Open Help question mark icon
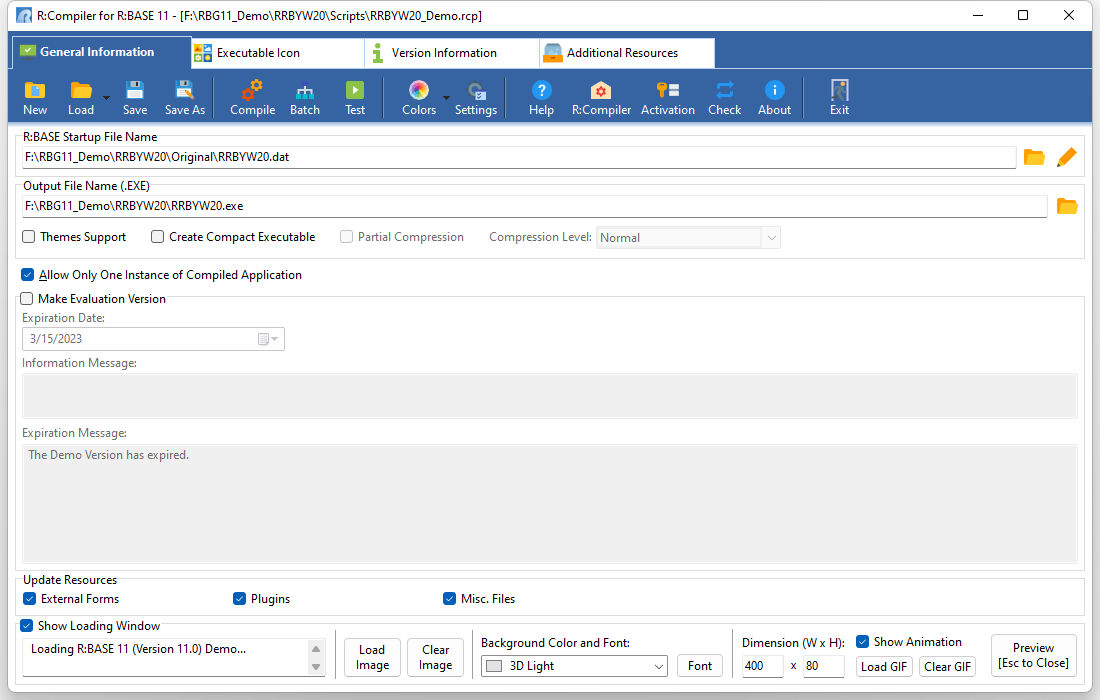Viewport: 1100px width, 700px height. 542,90
